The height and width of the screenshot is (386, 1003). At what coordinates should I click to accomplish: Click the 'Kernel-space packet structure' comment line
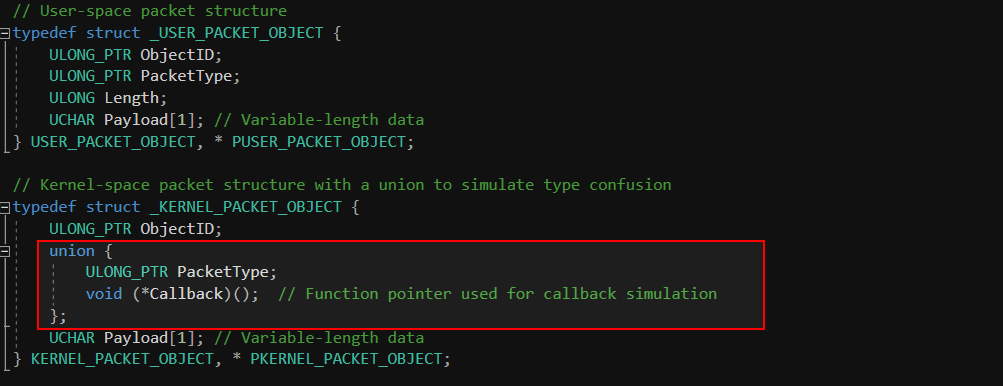point(342,185)
